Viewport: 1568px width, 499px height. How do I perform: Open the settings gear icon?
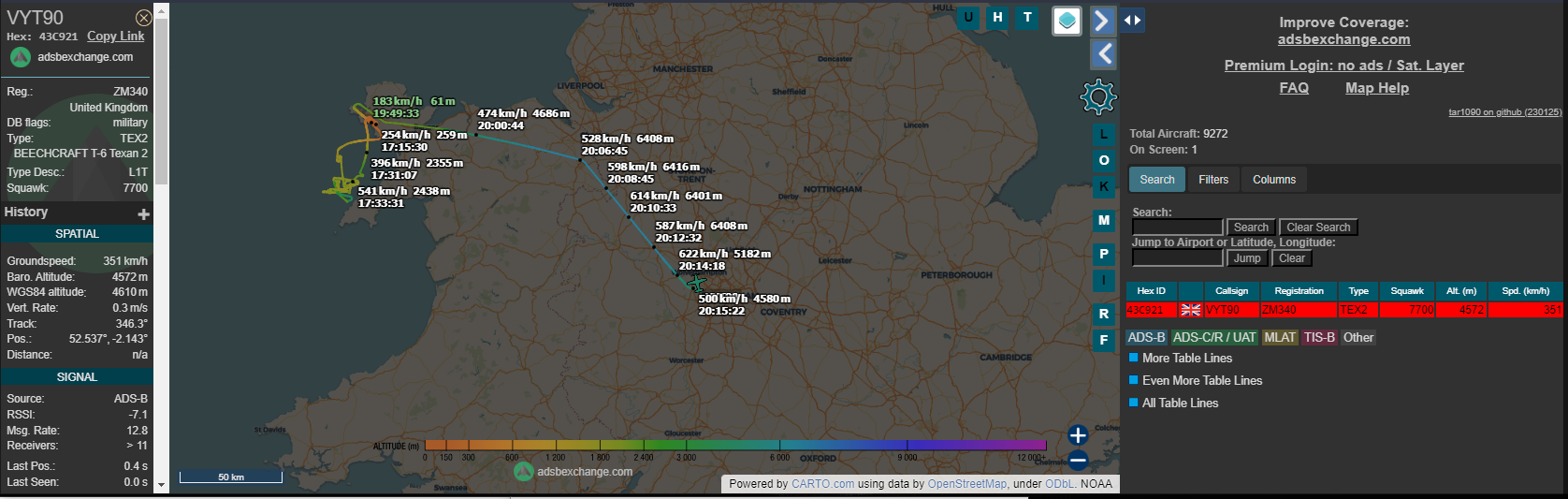1098,96
